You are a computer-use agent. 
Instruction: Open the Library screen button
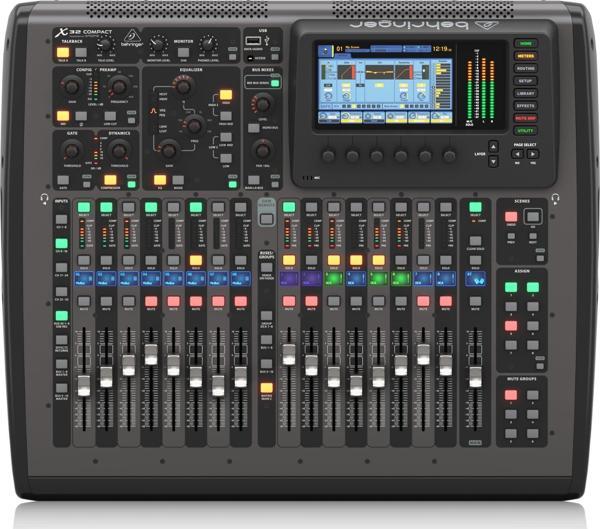click(x=525, y=93)
